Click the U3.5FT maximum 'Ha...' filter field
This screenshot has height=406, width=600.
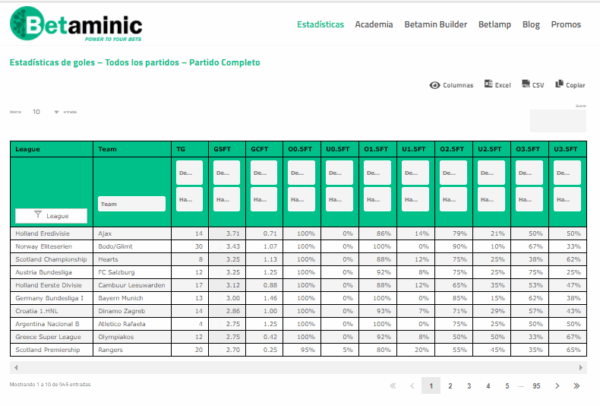567,199
